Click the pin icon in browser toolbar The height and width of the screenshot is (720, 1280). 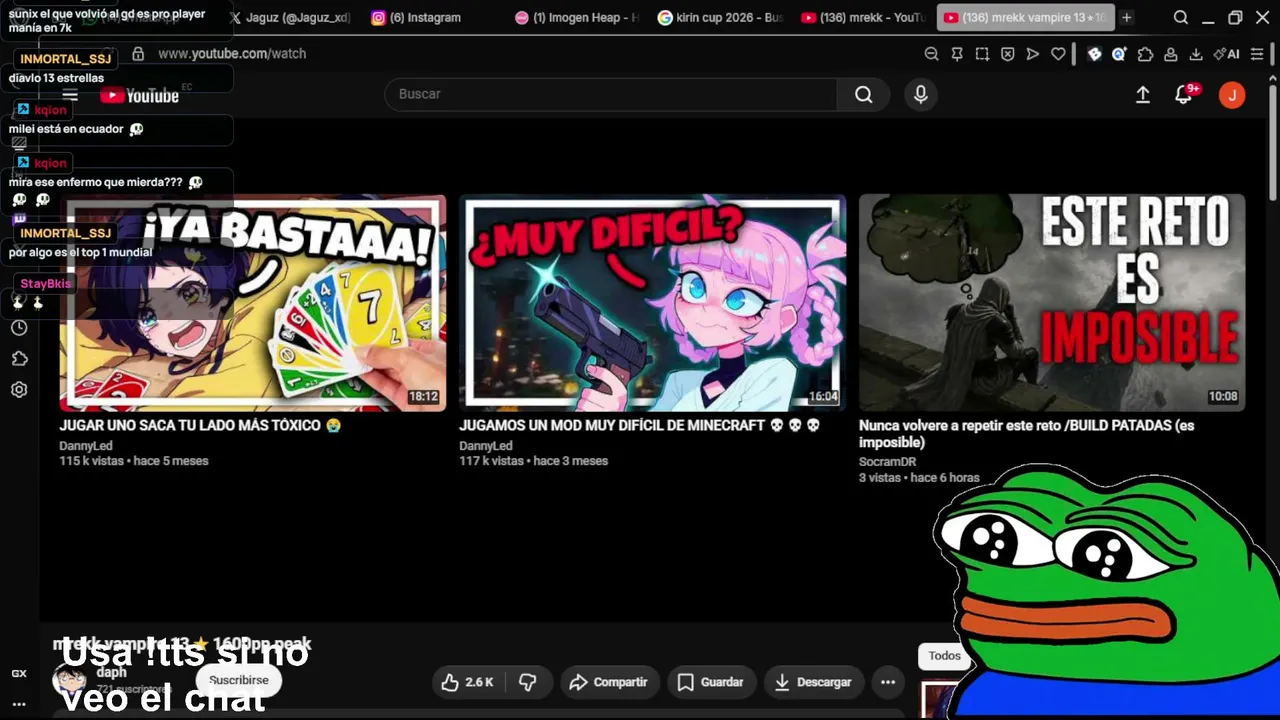pyautogui.click(x=957, y=54)
